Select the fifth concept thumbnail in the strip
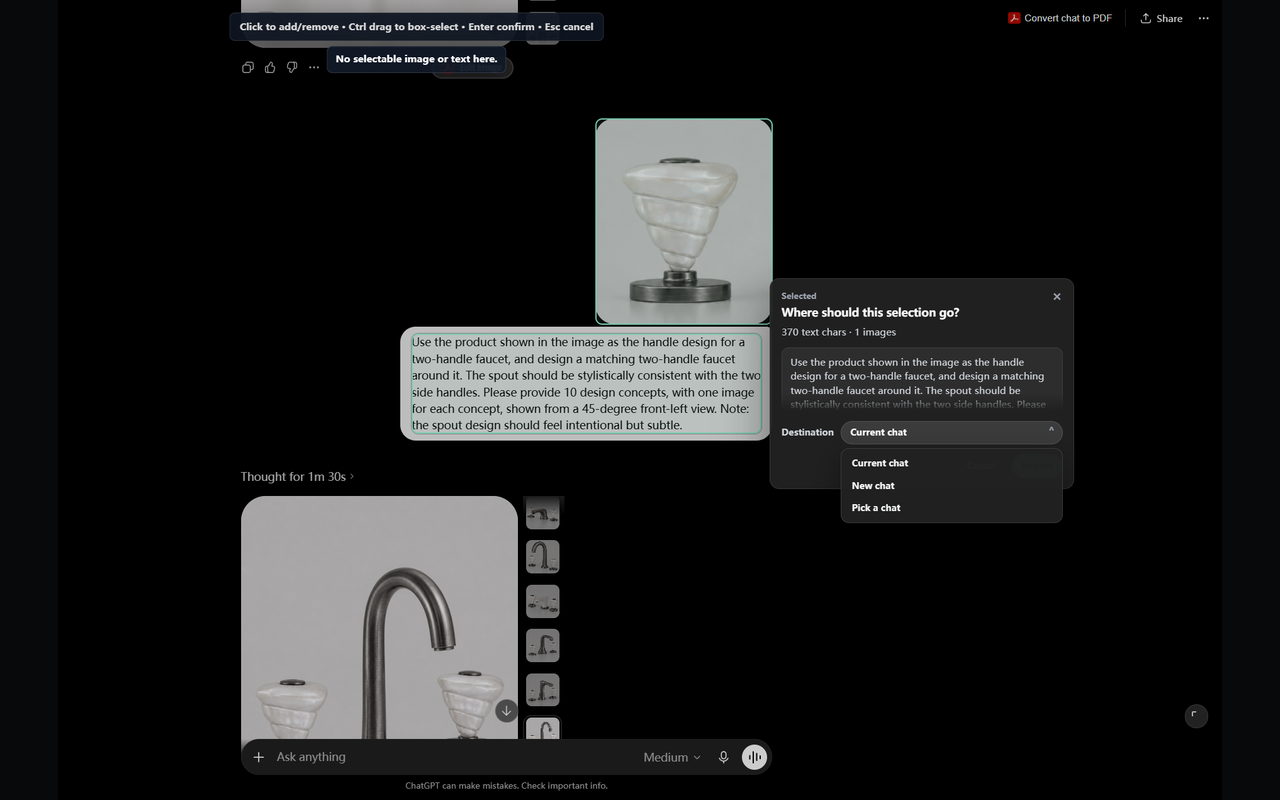The width and height of the screenshot is (1280, 800). [542, 689]
